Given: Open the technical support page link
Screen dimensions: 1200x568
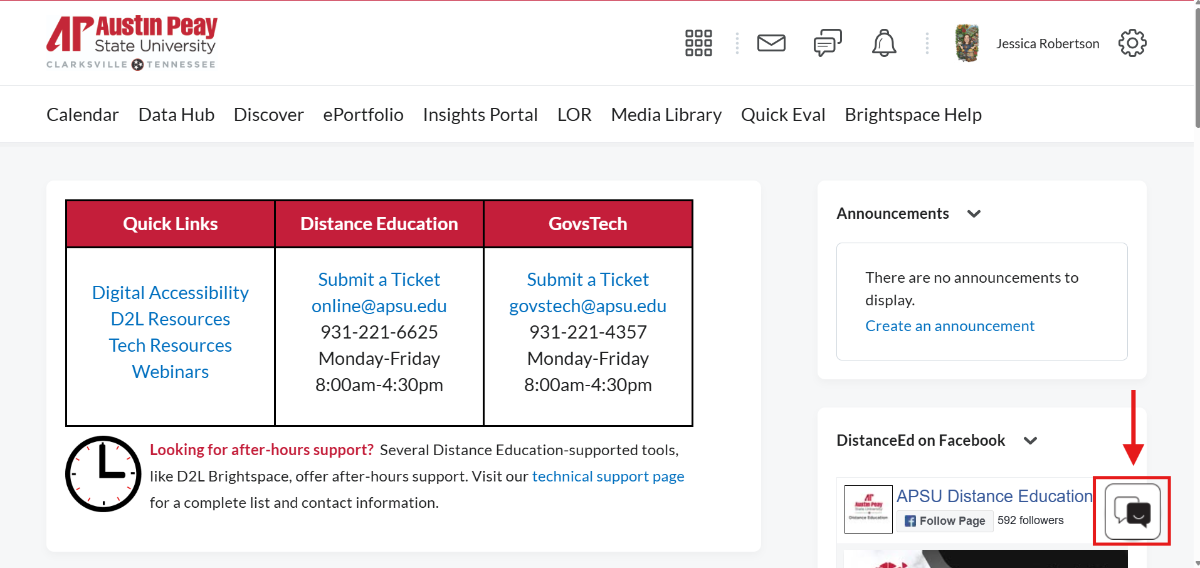Looking at the screenshot, I should (608, 476).
